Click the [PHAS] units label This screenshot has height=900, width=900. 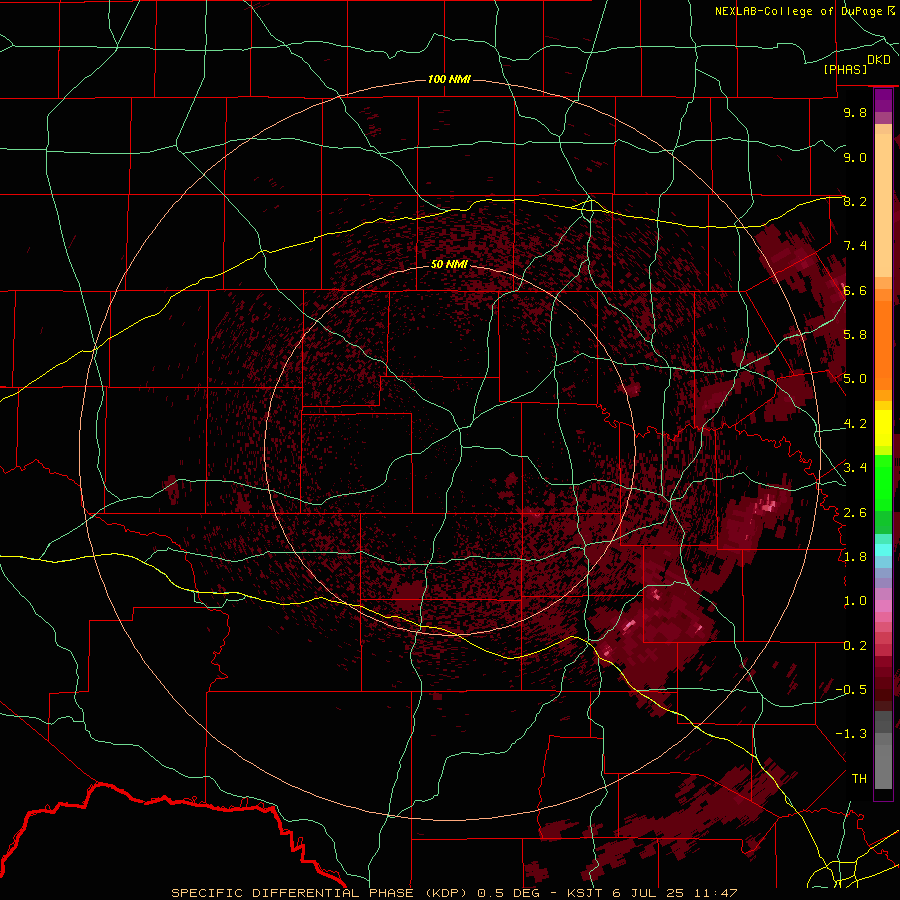point(845,69)
